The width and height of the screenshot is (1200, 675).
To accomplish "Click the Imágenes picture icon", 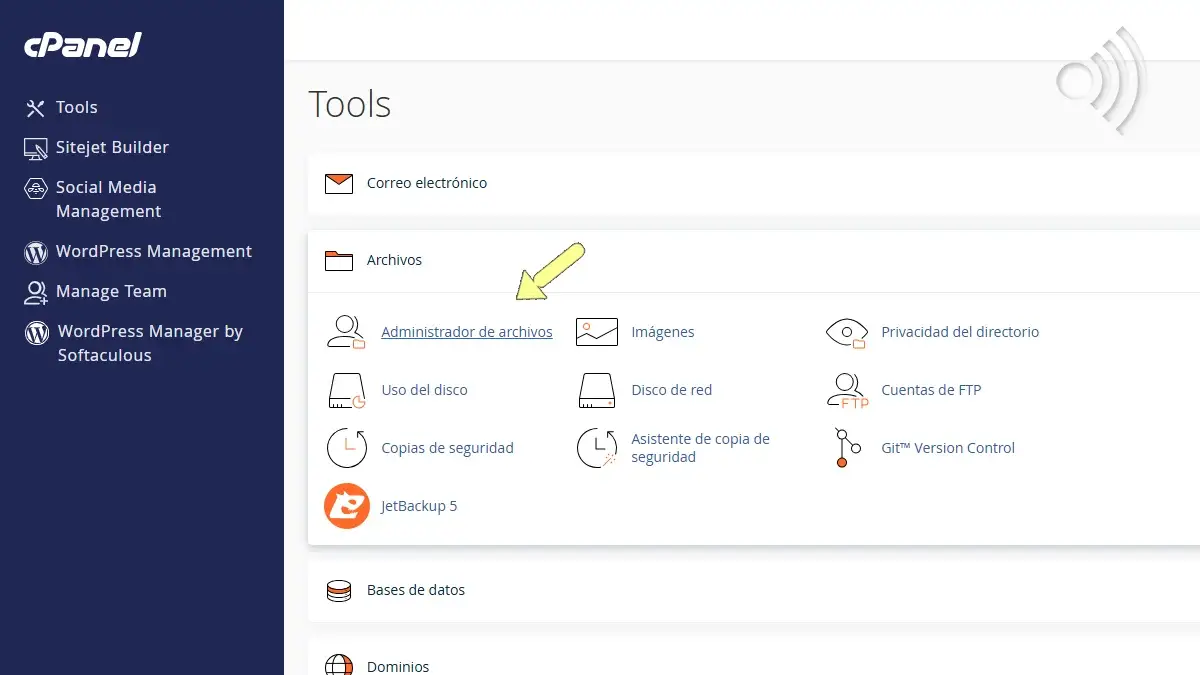I will [596, 331].
